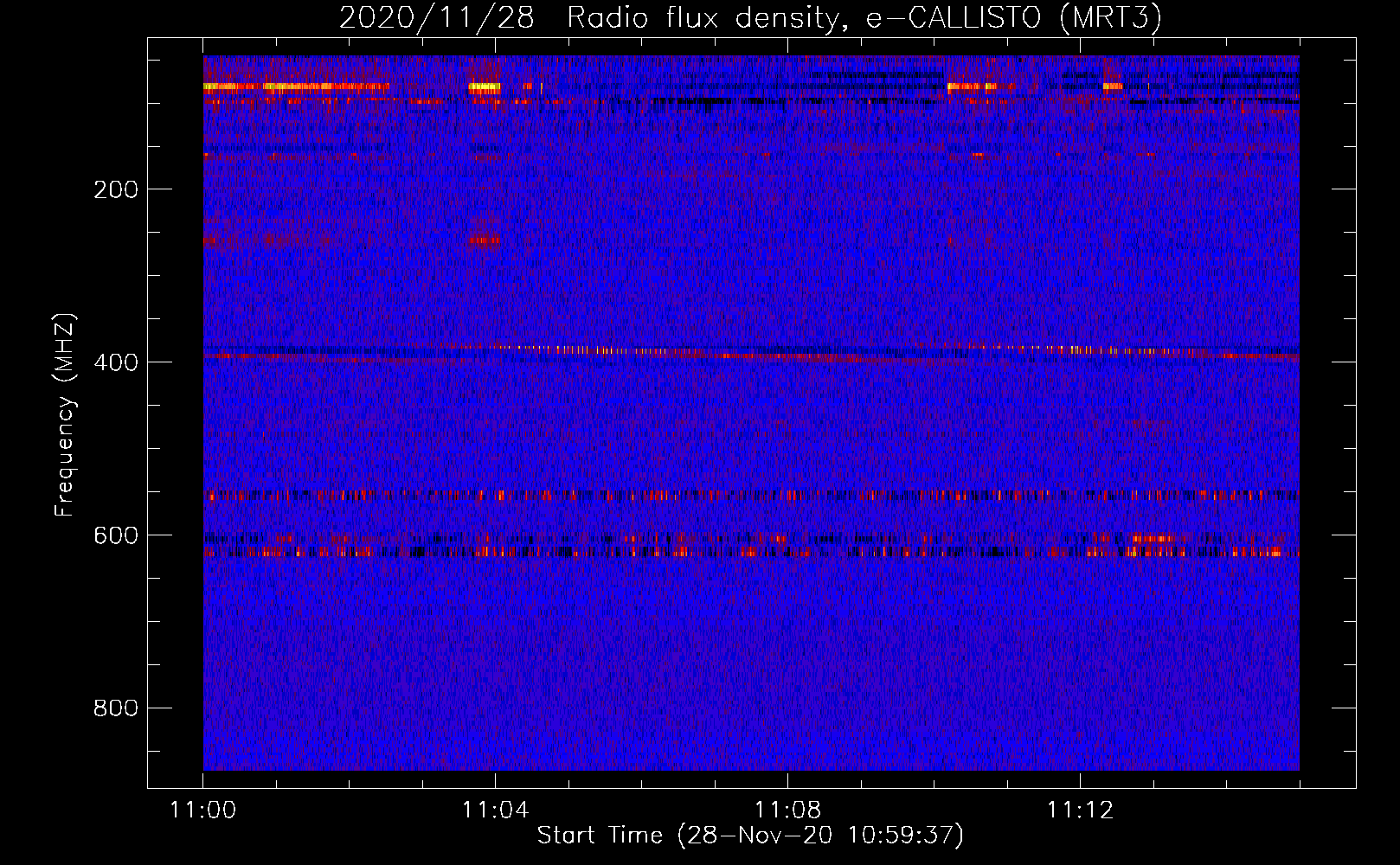Click the 200 frequency tick label
This screenshot has height=865, width=1400.
pos(116,189)
